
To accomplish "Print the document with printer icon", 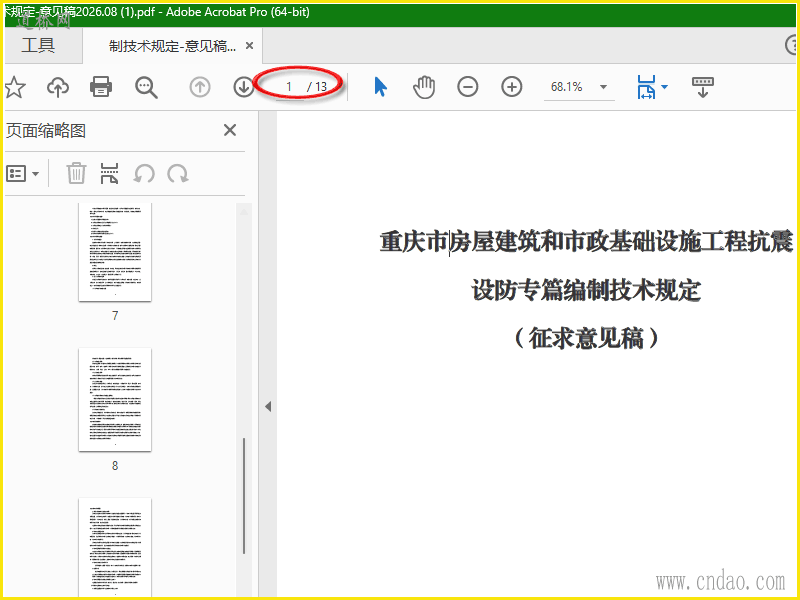I will tap(101, 87).
